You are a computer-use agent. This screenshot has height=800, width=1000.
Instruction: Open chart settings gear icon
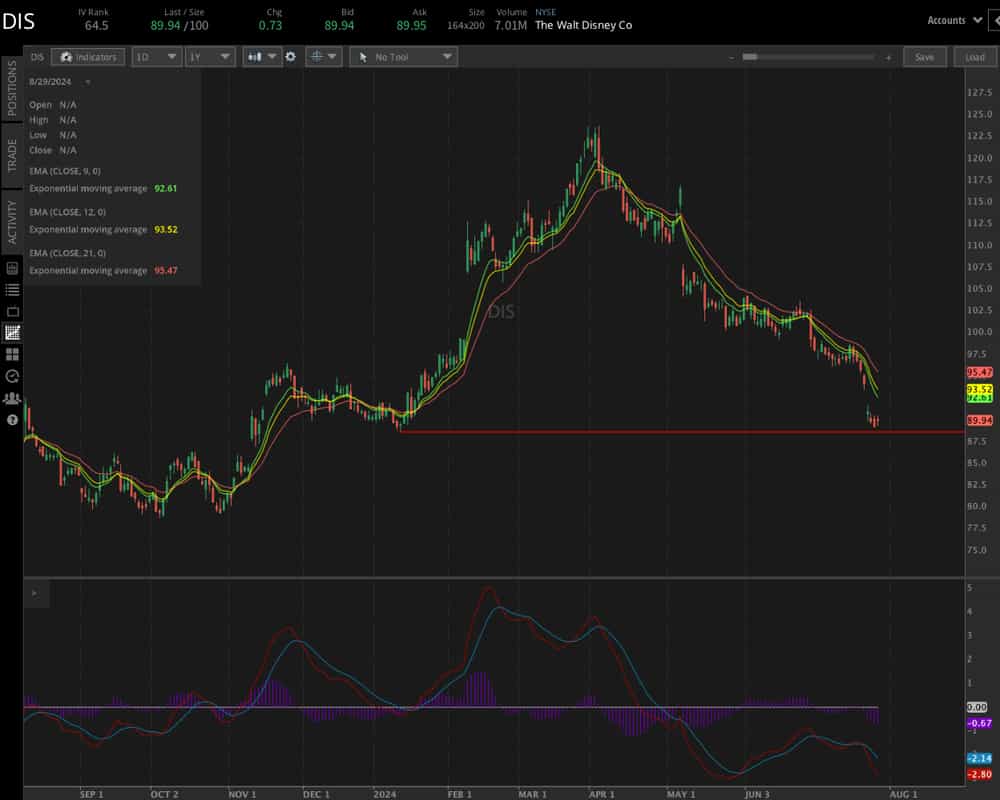[x=290, y=57]
